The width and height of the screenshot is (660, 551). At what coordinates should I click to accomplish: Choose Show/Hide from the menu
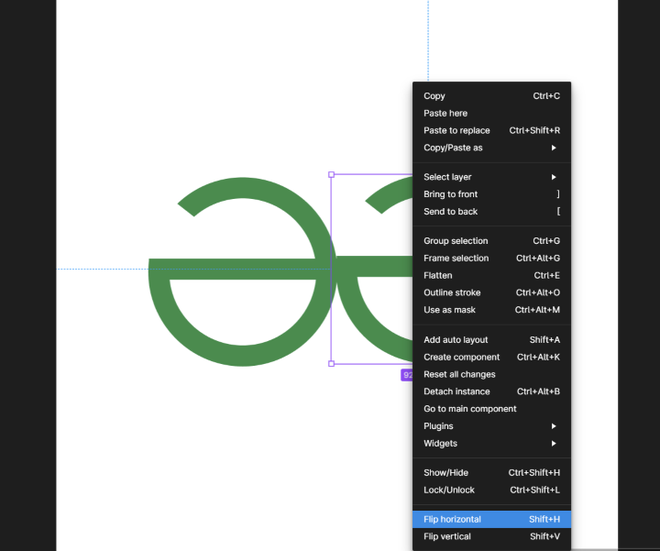pyautogui.click(x=492, y=473)
